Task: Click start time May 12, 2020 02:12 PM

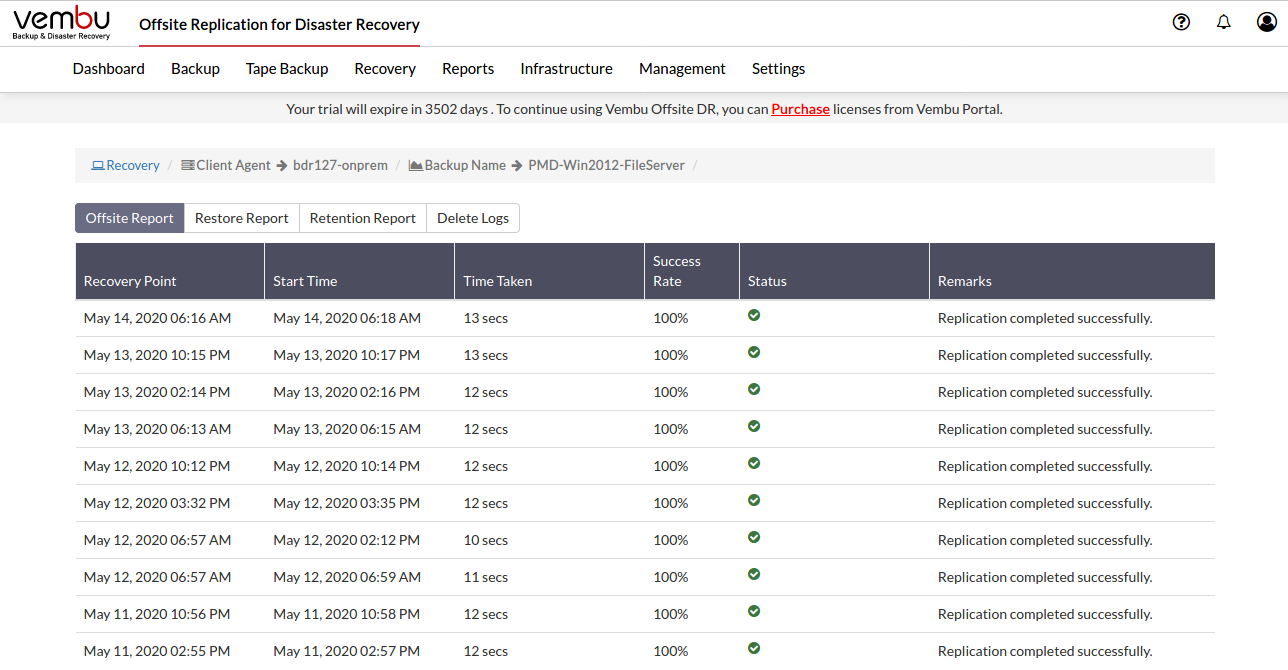Action: [x=347, y=540]
